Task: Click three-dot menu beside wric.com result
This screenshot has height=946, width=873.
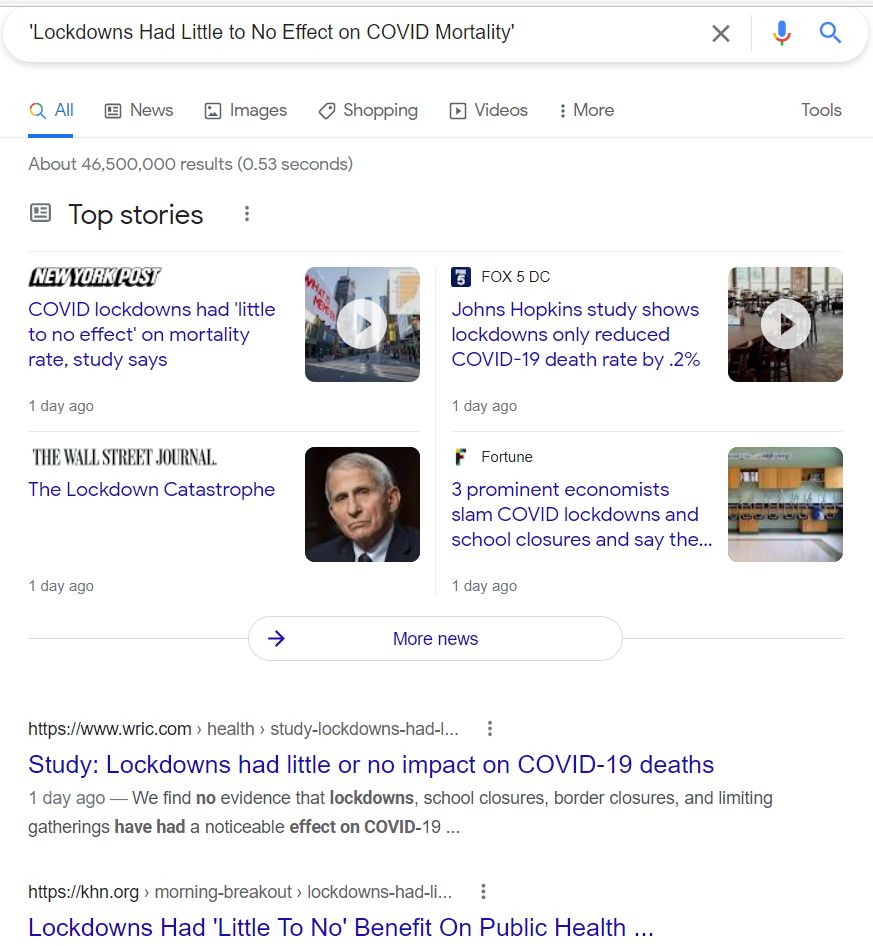Action: [489, 729]
